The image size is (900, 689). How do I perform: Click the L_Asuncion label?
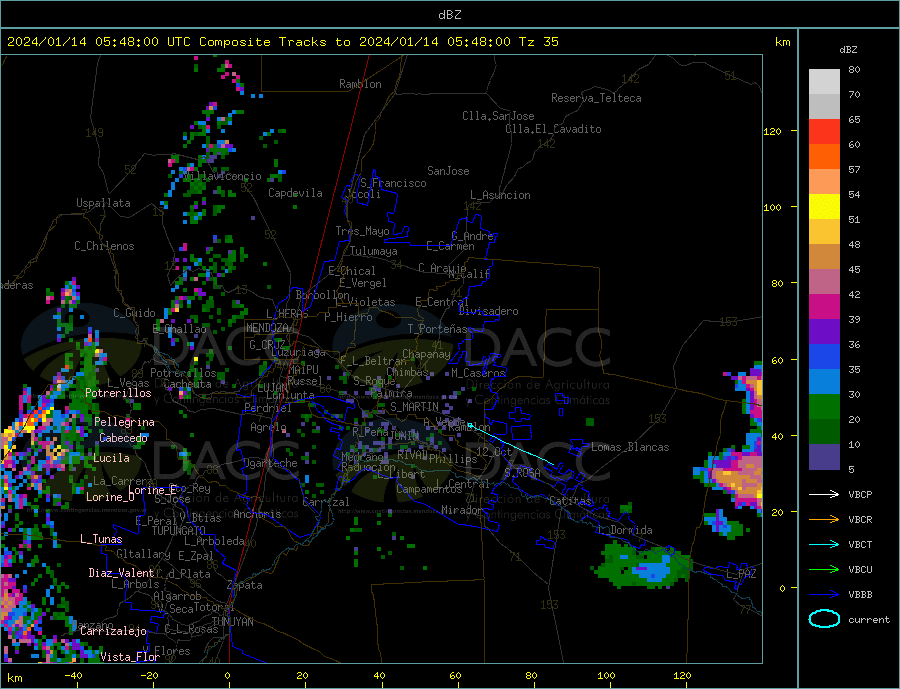click(x=501, y=195)
